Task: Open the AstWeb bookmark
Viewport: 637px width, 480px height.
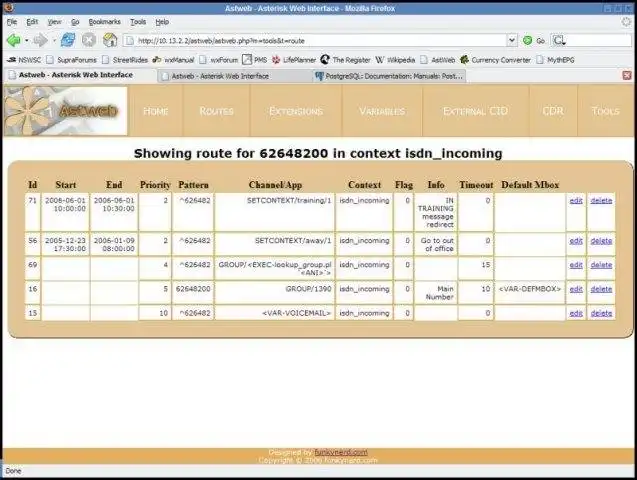Action: [x=438, y=60]
